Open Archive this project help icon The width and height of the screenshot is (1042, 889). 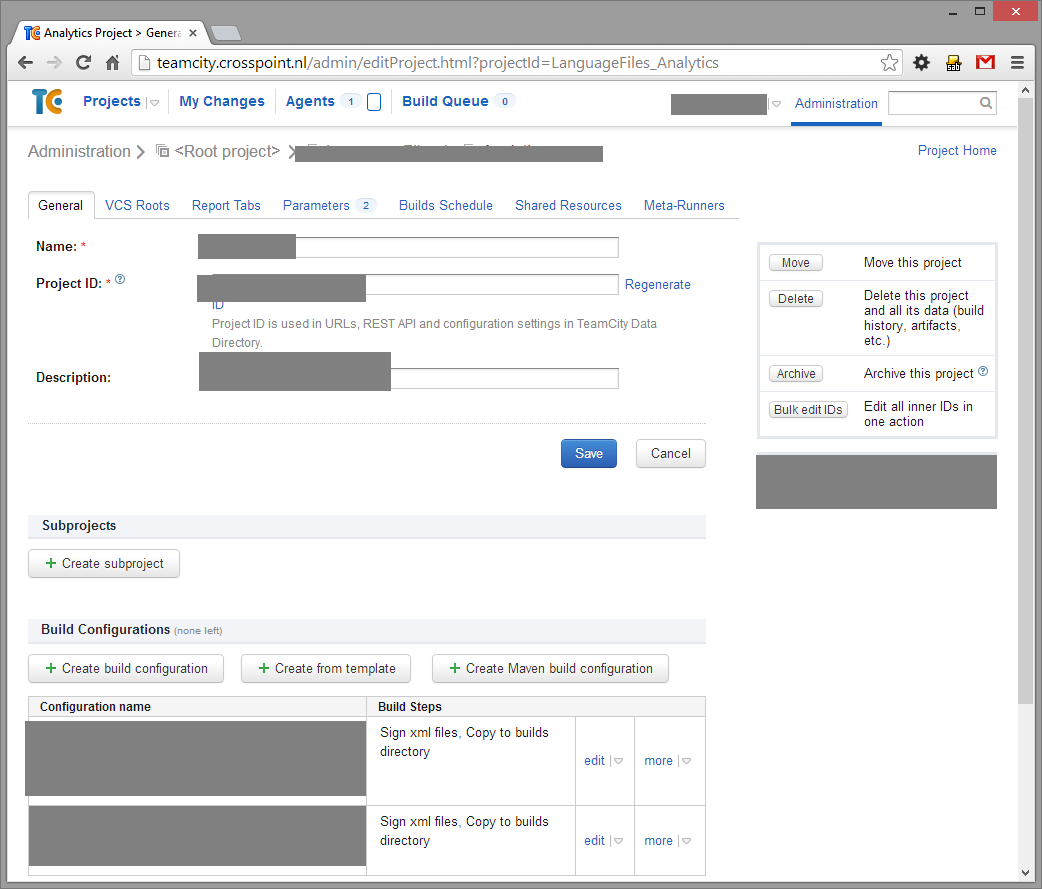coord(983,371)
